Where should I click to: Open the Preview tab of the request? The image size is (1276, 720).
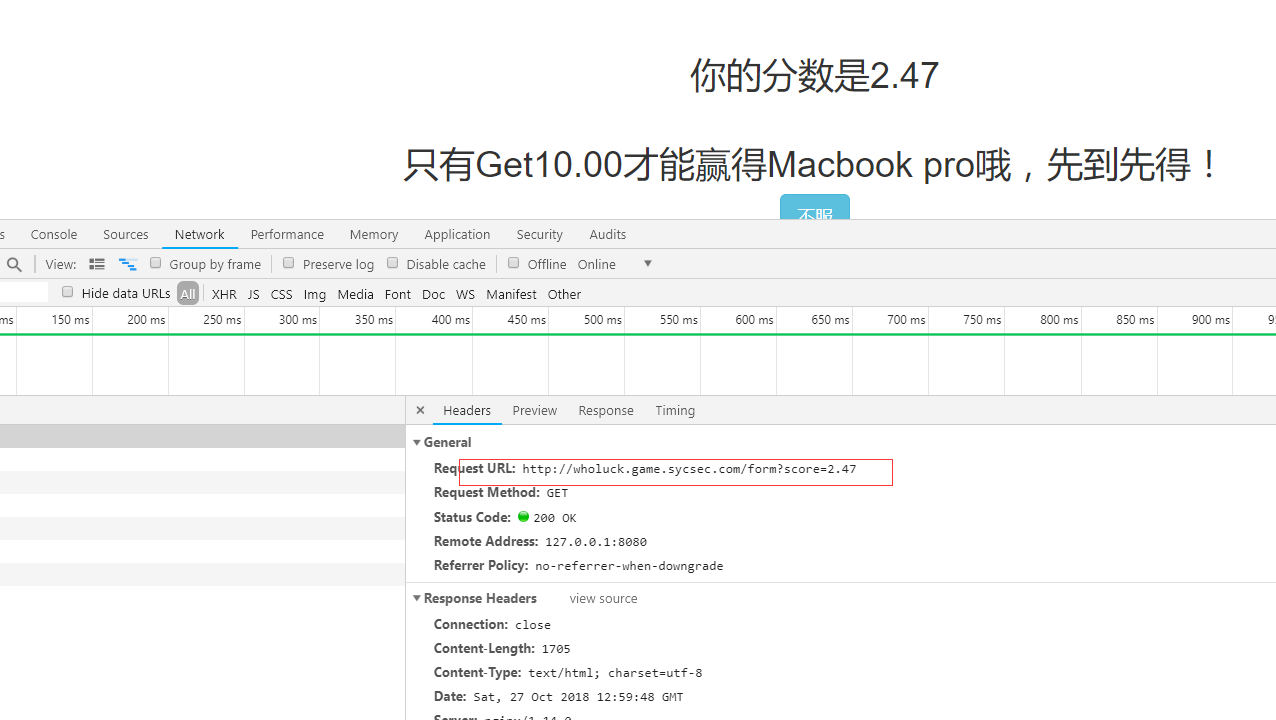[x=535, y=410]
